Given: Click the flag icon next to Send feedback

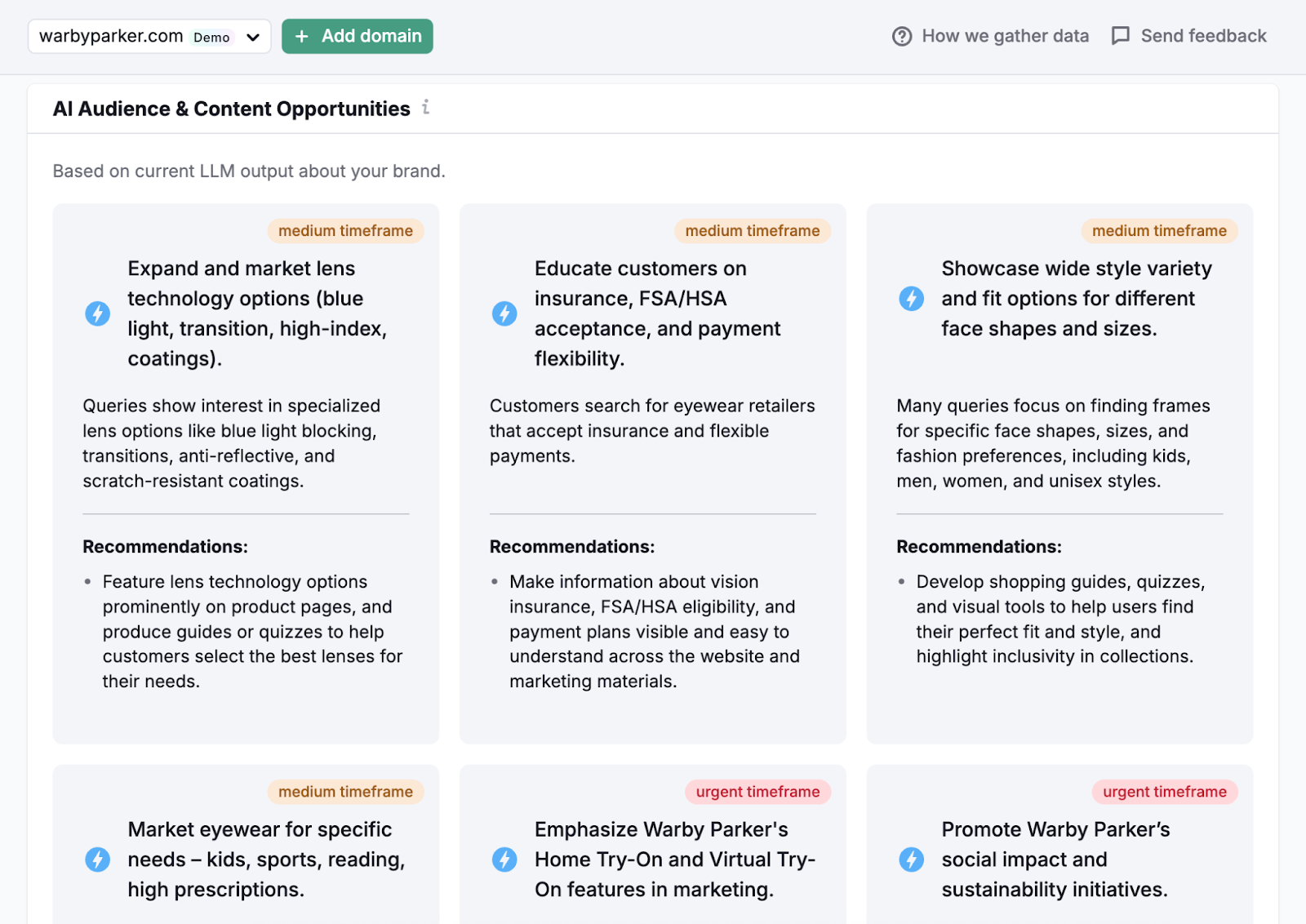Looking at the screenshot, I should pos(1121,36).
